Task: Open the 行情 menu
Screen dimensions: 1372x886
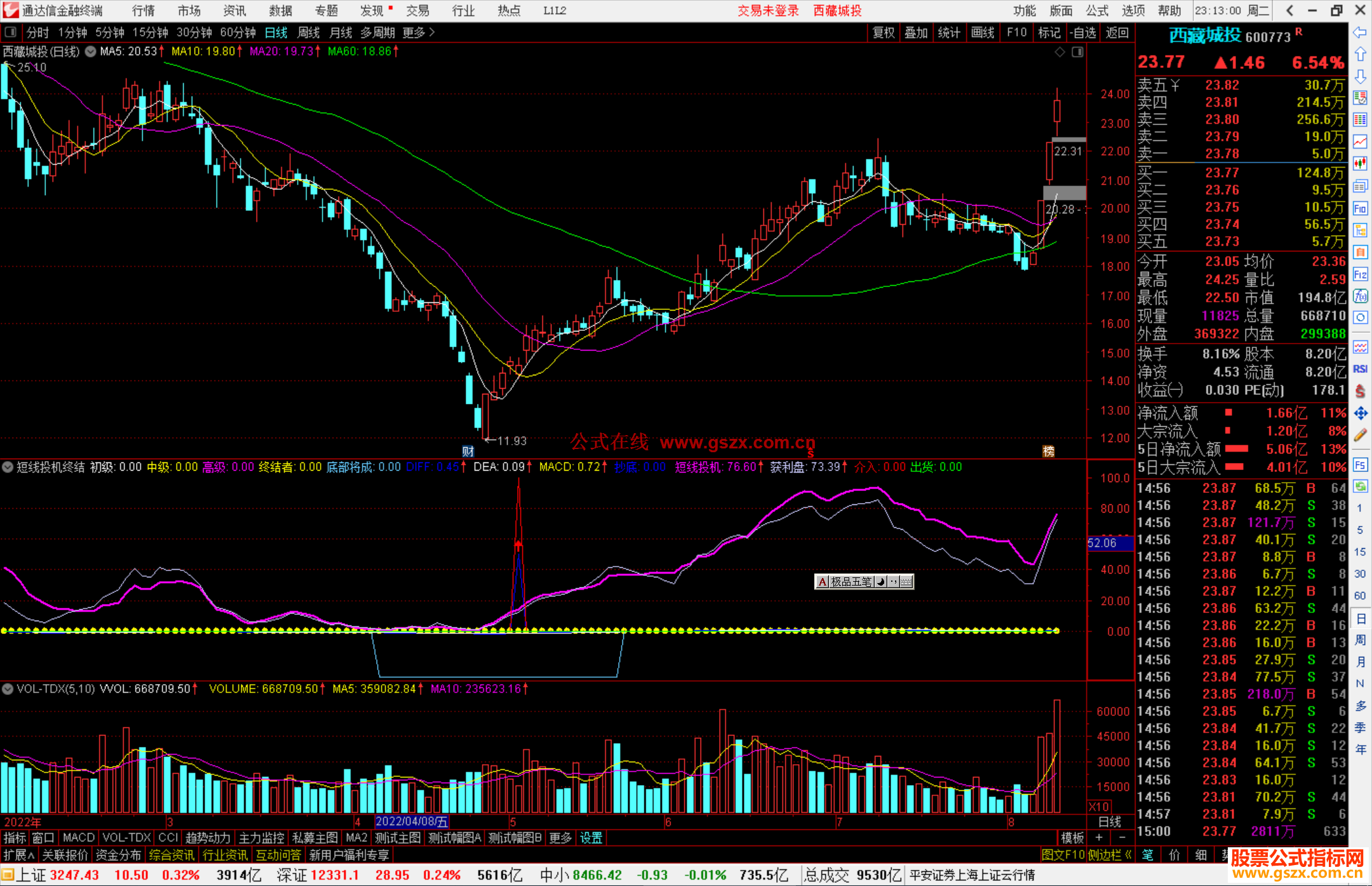Action: pyautogui.click(x=144, y=11)
